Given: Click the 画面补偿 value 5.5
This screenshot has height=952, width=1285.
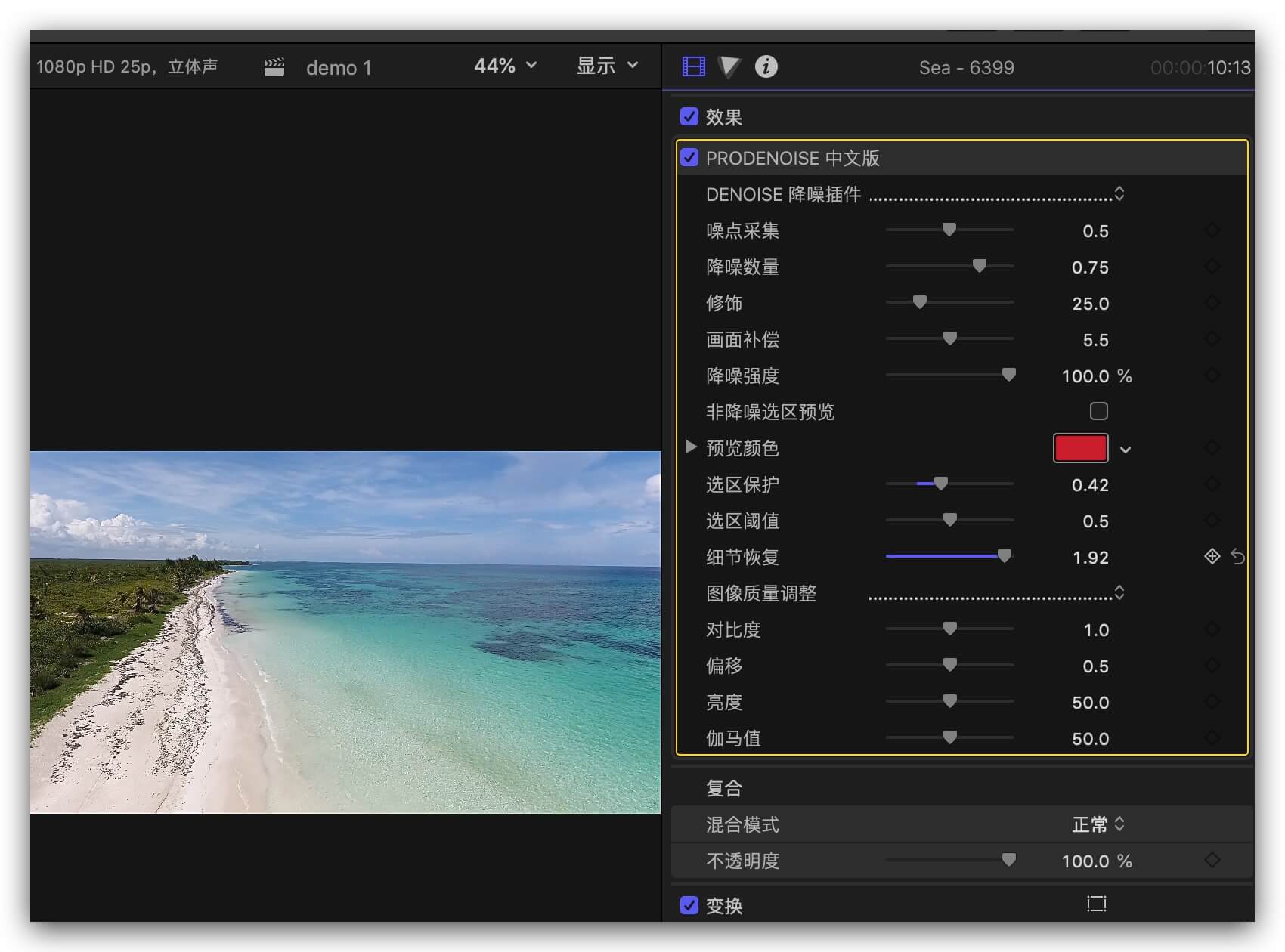Looking at the screenshot, I should click(x=1095, y=340).
